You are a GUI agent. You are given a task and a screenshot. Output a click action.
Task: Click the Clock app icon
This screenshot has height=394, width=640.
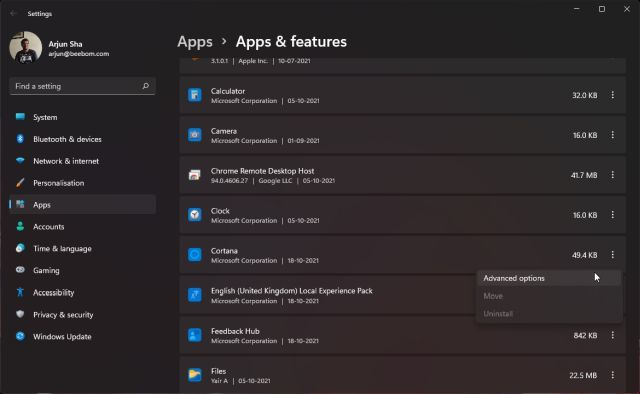(x=195, y=215)
